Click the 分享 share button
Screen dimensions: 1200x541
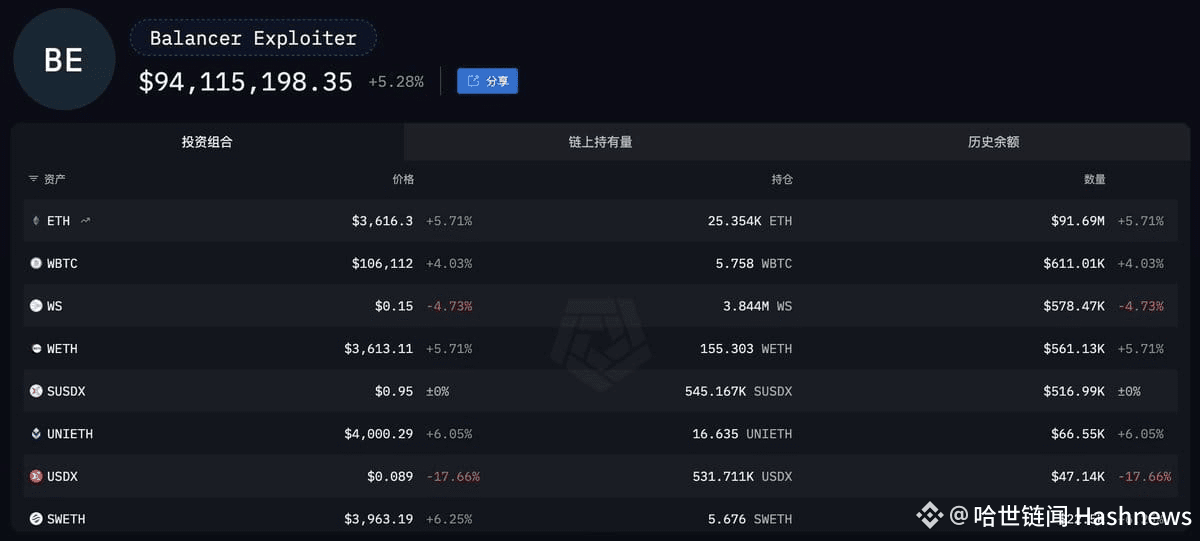(487, 81)
